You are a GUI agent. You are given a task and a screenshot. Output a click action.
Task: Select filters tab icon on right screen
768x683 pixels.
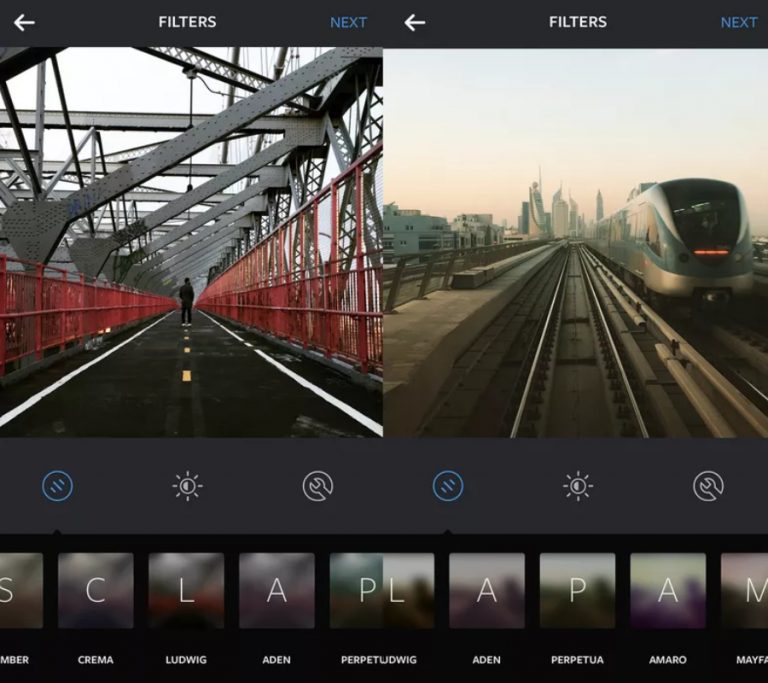(x=448, y=487)
